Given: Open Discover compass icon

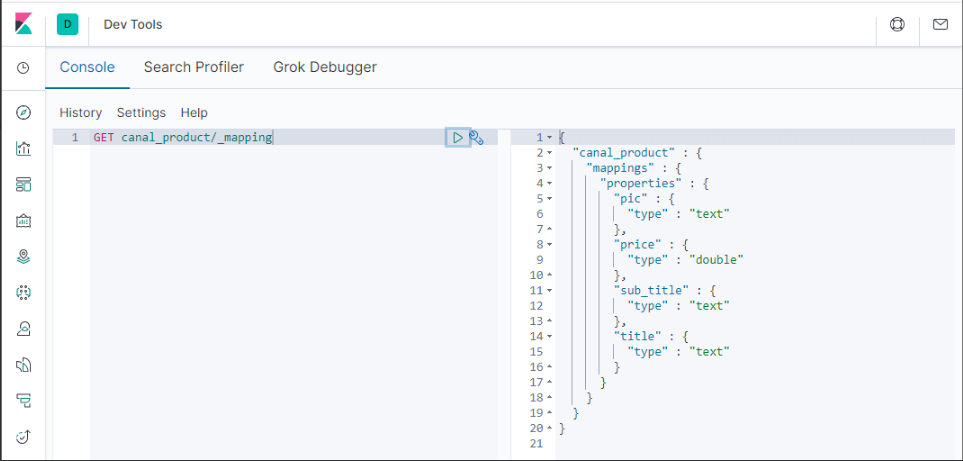Looking at the screenshot, I should 23,112.
